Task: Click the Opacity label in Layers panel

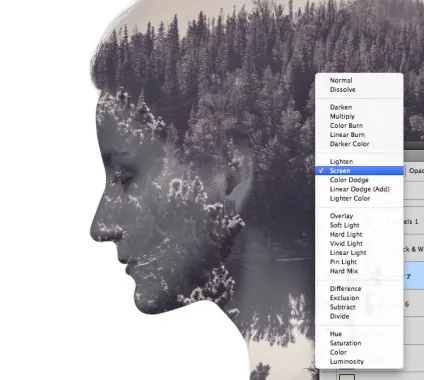Action: click(x=416, y=171)
